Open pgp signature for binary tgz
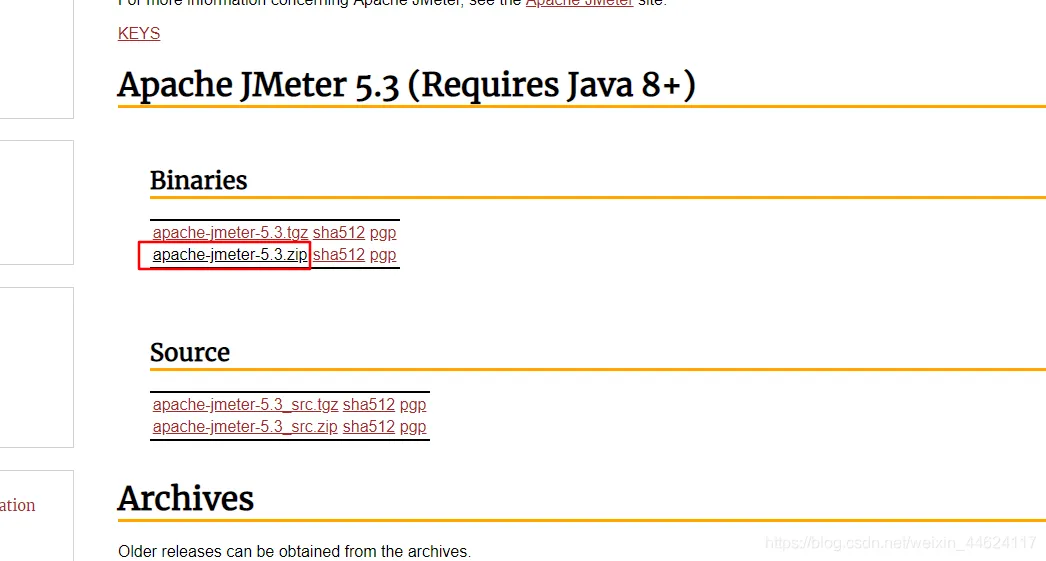The height and width of the screenshot is (561, 1046). point(383,233)
